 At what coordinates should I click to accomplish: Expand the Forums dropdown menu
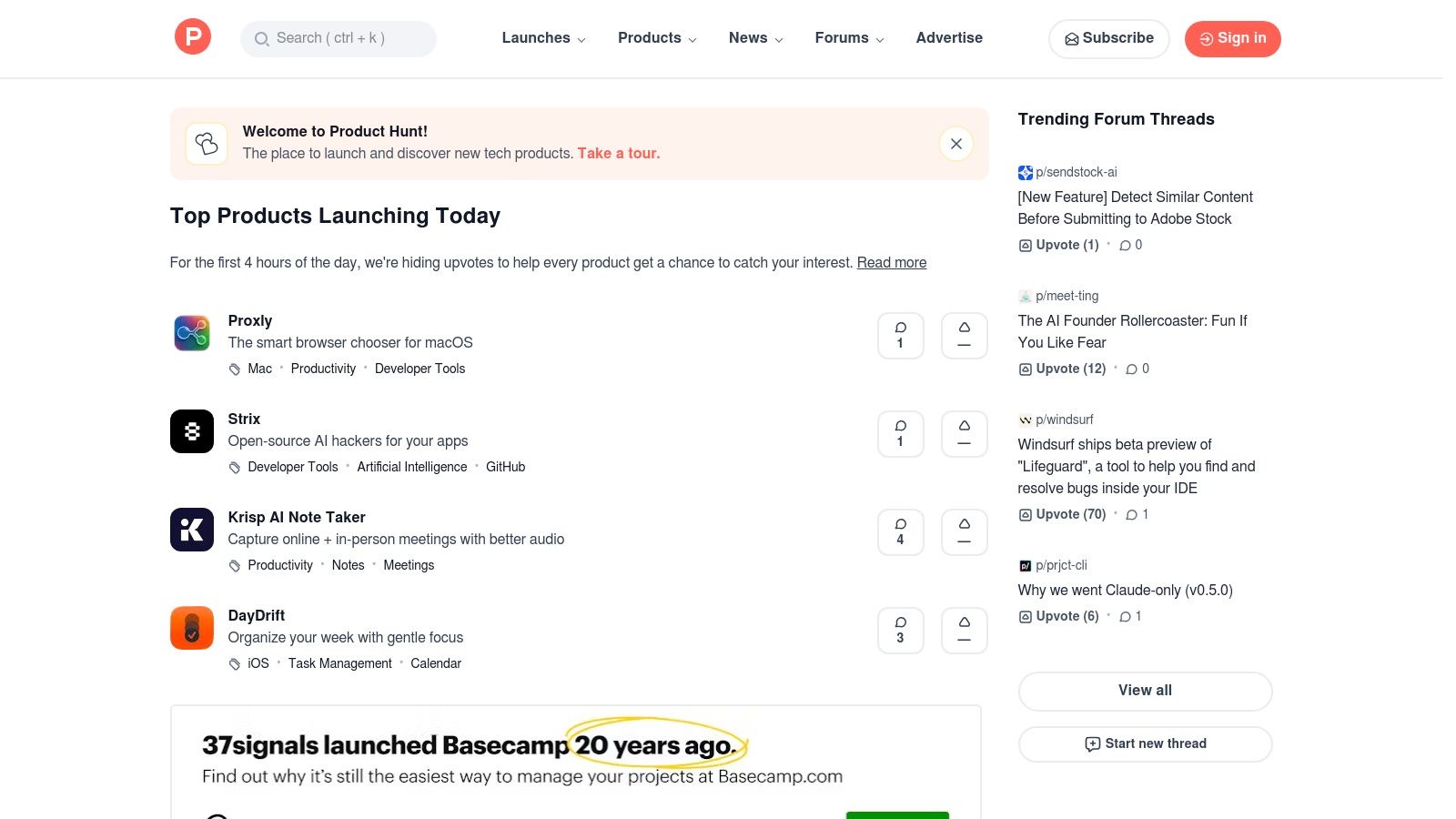[849, 38]
